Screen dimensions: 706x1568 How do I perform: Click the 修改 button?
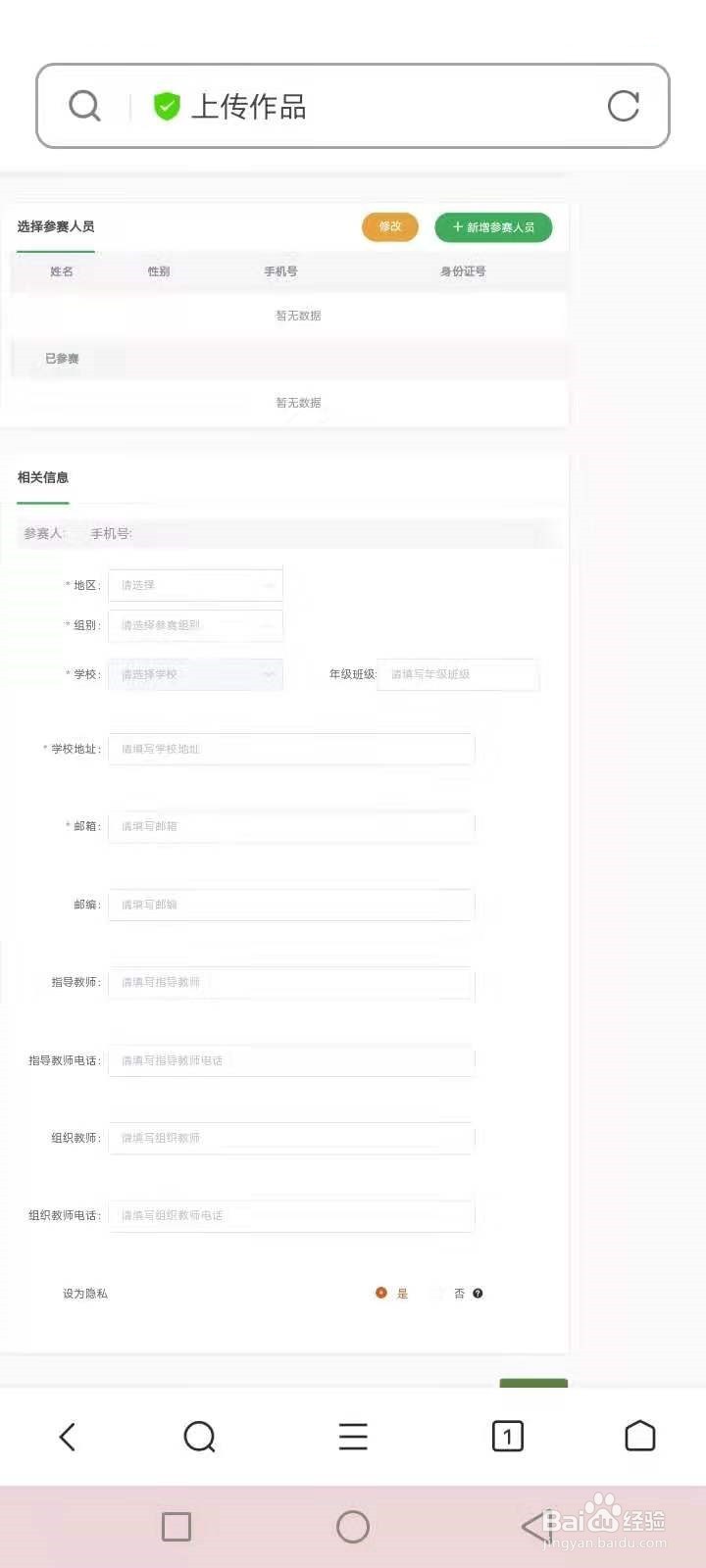(390, 226)
